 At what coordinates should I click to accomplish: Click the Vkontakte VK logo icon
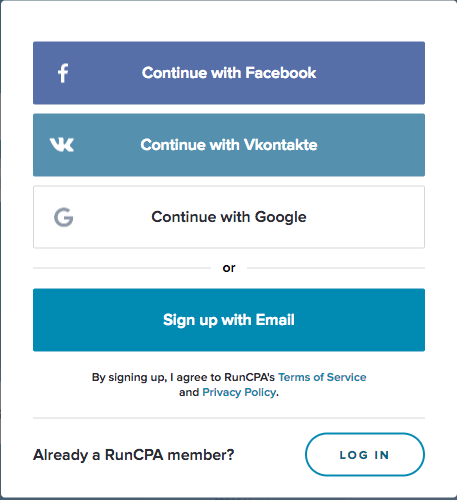coord(62,145)
